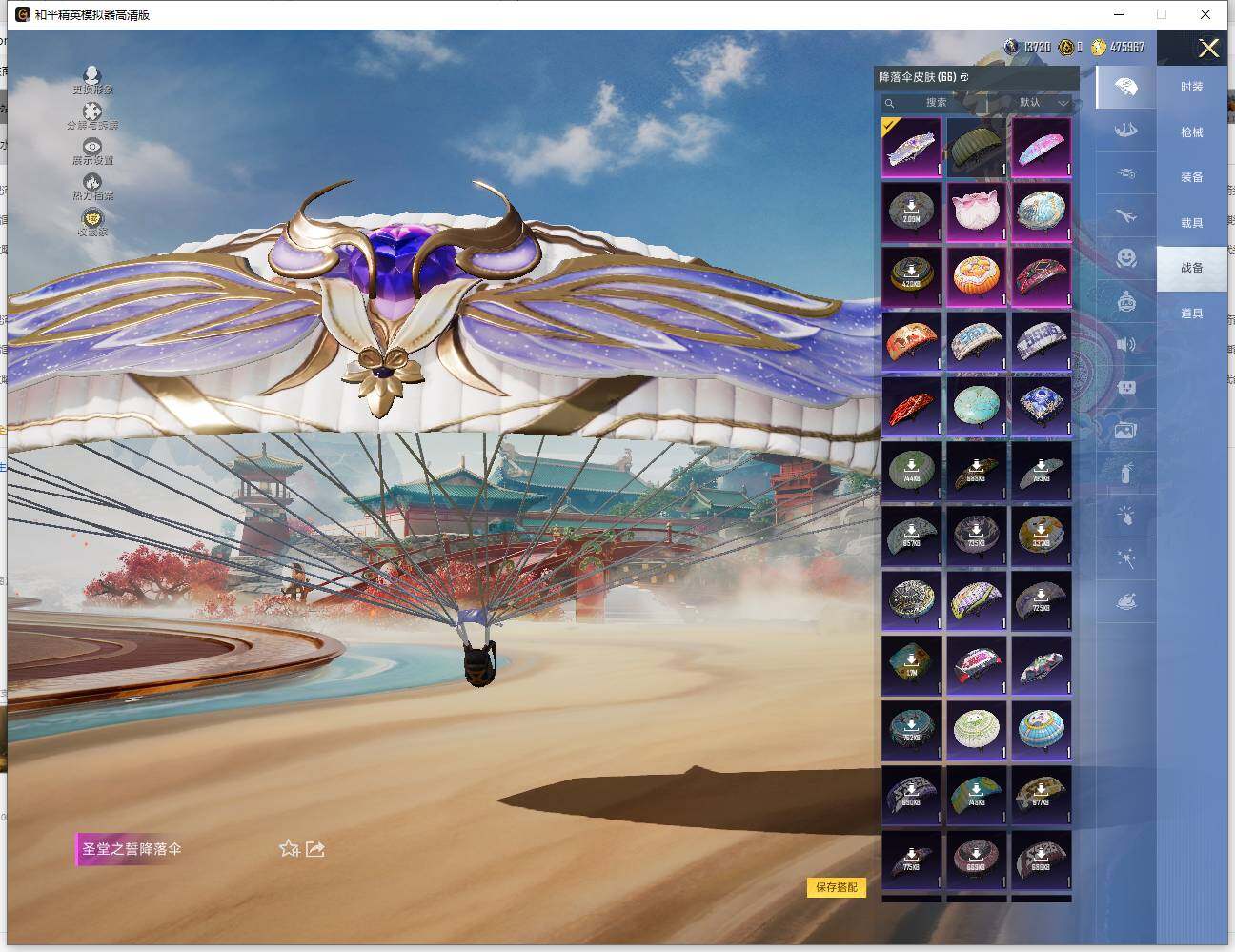Screen dimensions: 1235x952
Task: Open the 热力档案 flame icon
Action: 92,182
